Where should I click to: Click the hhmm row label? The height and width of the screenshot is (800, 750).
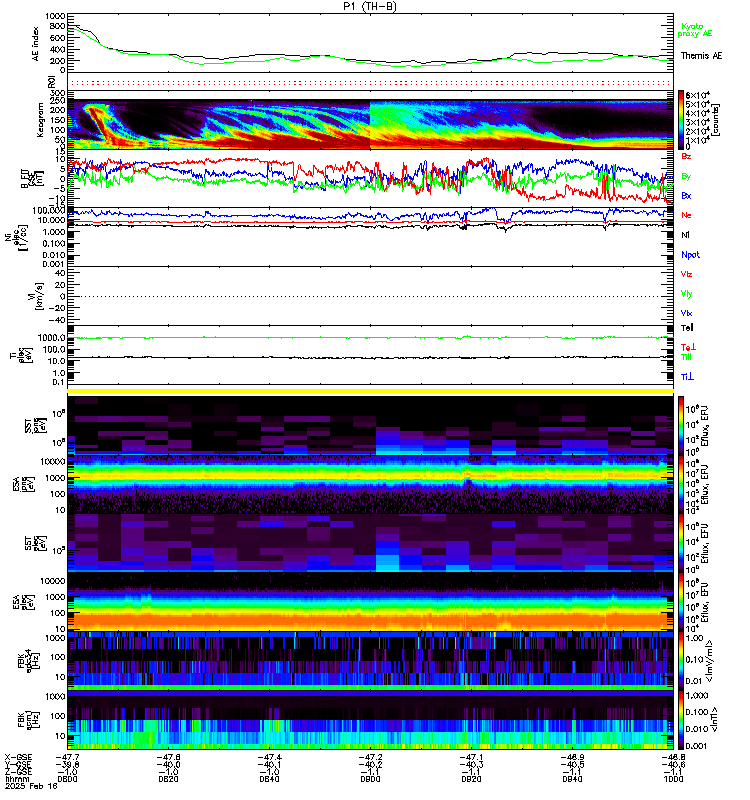(17, 779)
